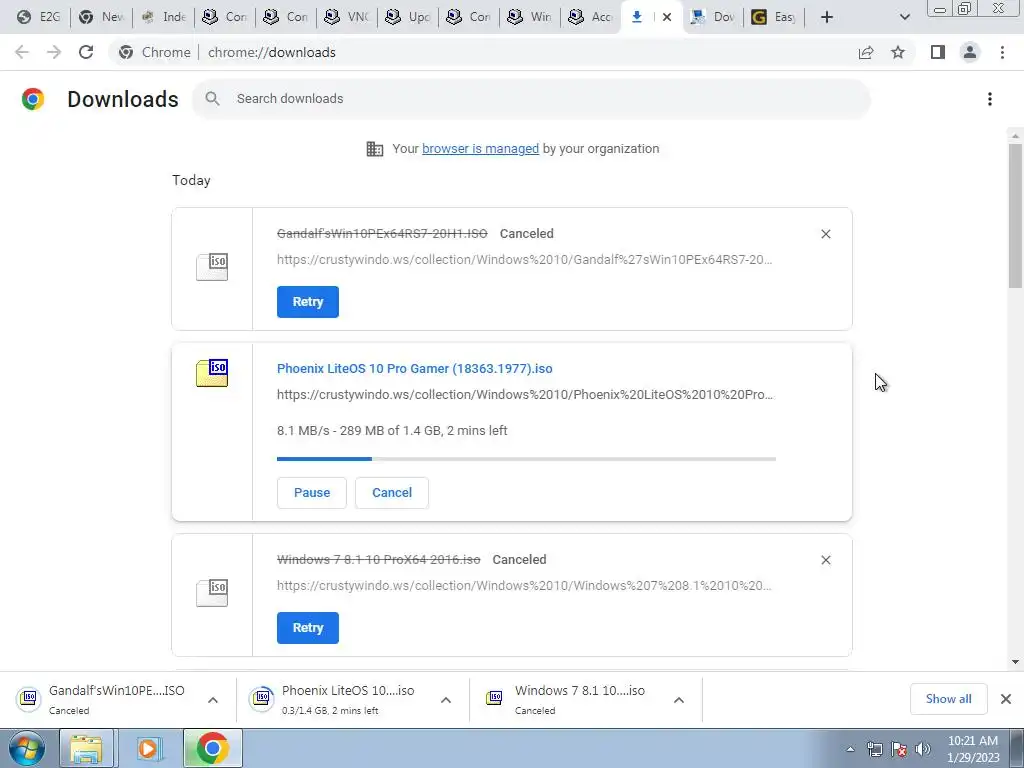Click Gandalf download source URL text
The height and width of the screenshot is (768, 1024).
(524, 259)
